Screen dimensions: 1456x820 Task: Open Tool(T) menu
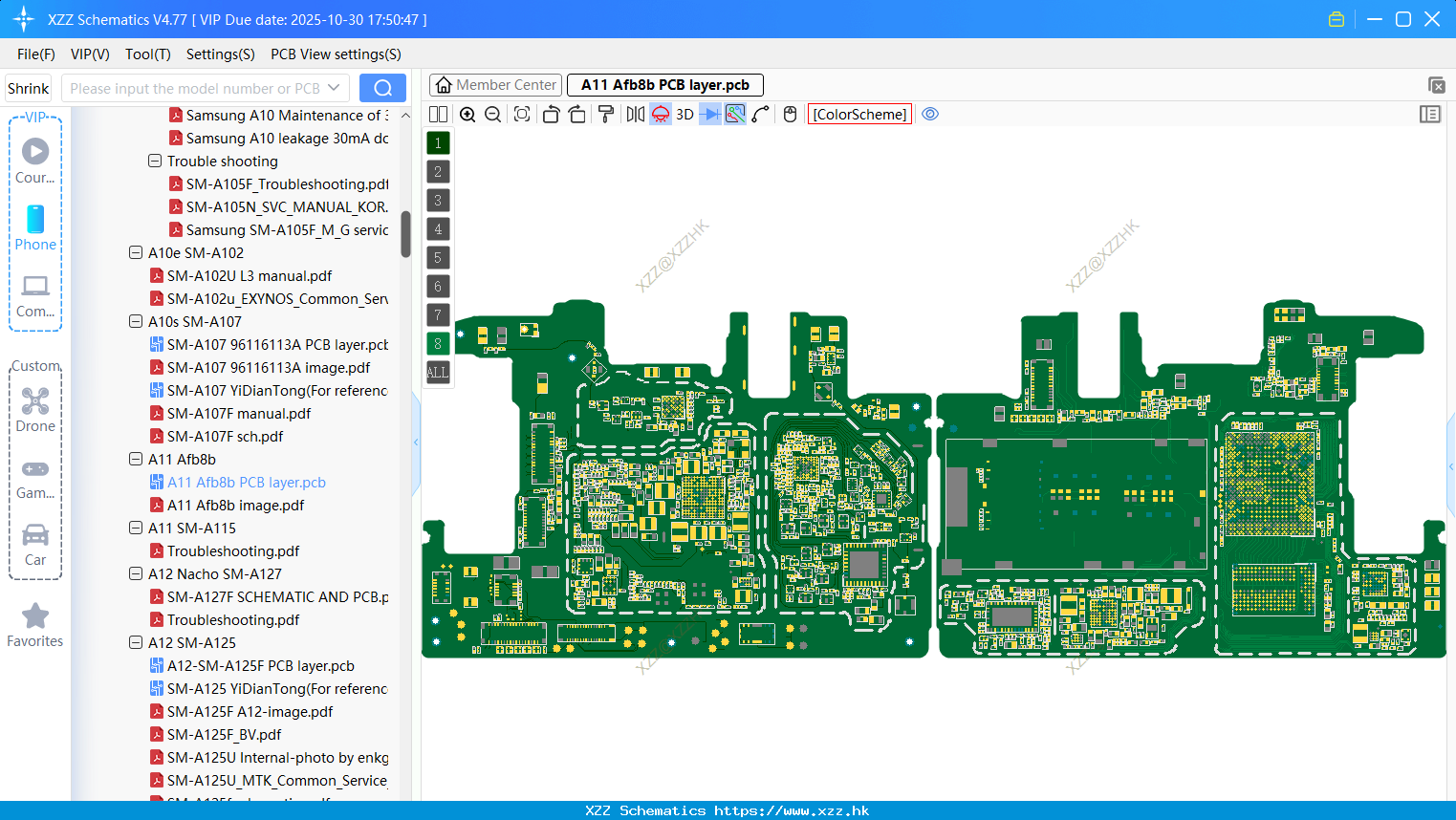148,54
